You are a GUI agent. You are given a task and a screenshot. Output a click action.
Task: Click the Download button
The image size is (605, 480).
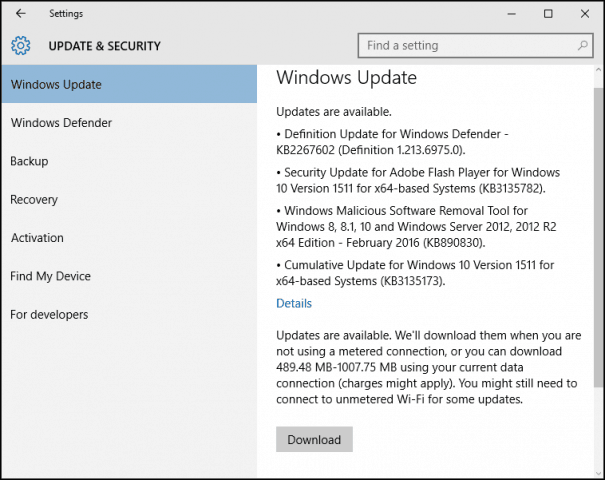point(314,439)
